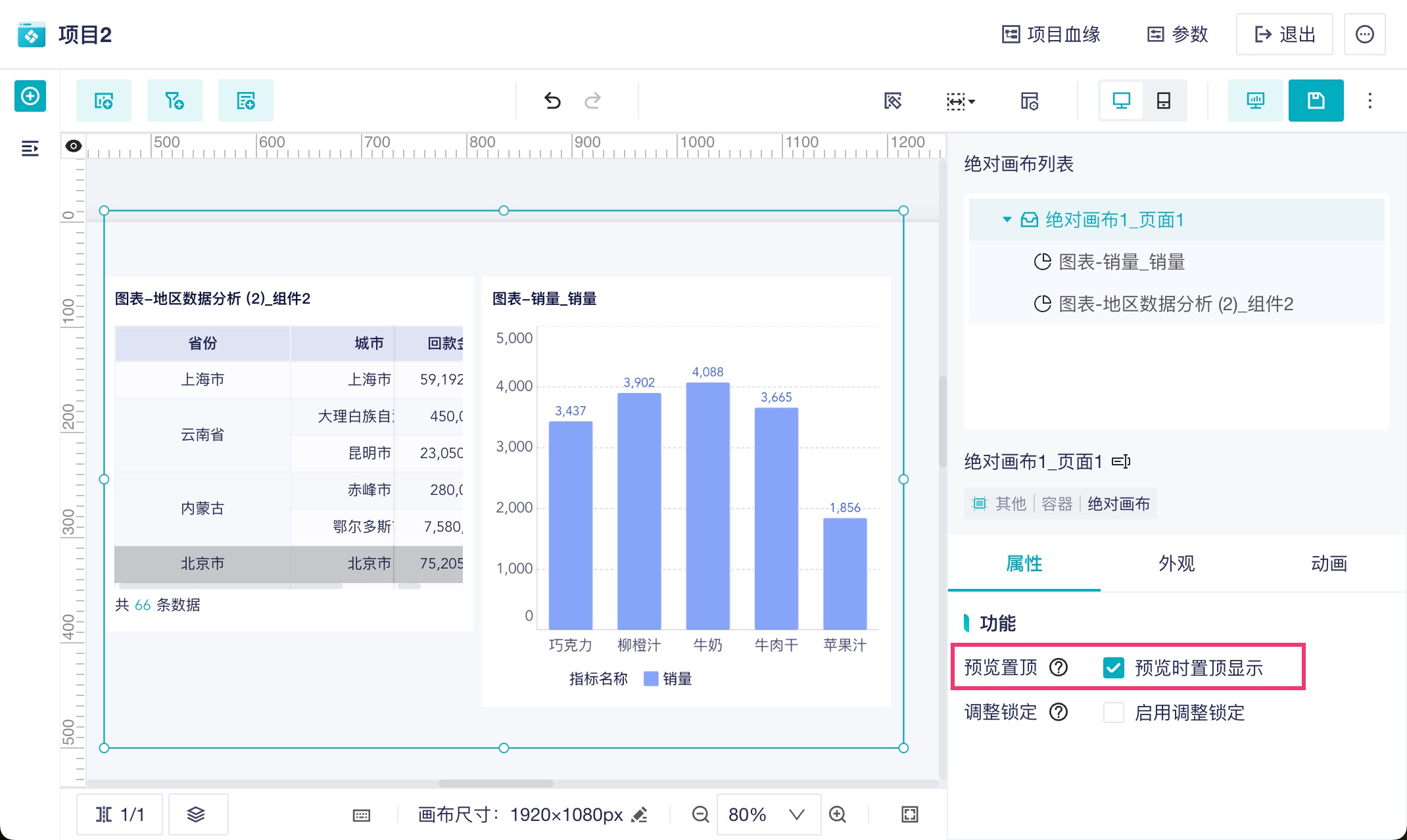Switch to mobile layout icon

[x=1163, y=101]
